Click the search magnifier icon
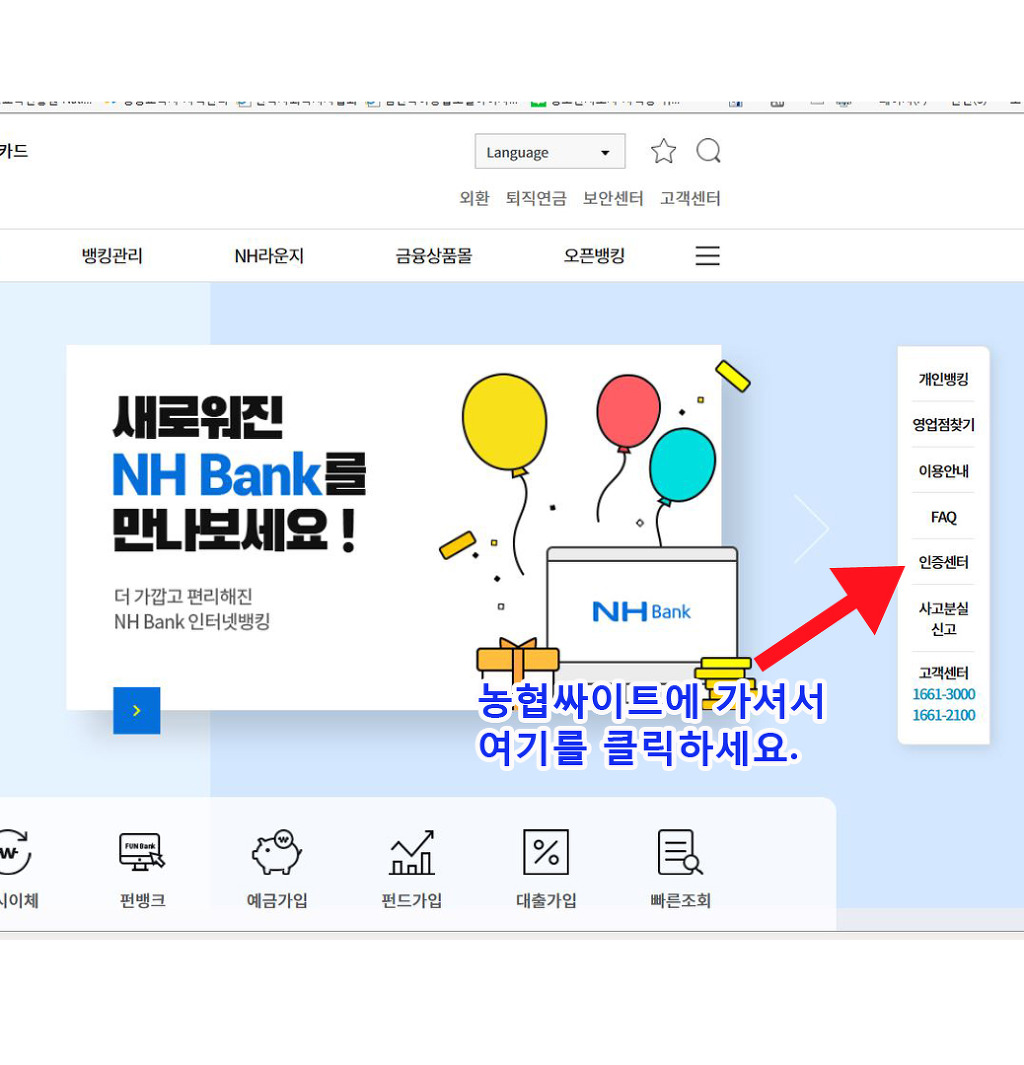 click(x=708, y=151)
